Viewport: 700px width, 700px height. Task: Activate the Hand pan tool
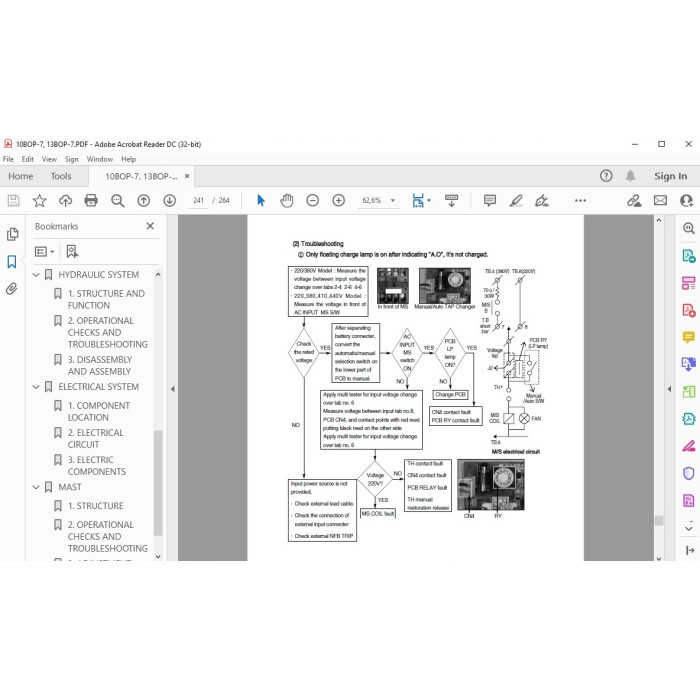pyautogui.click(x=287, y=200)
